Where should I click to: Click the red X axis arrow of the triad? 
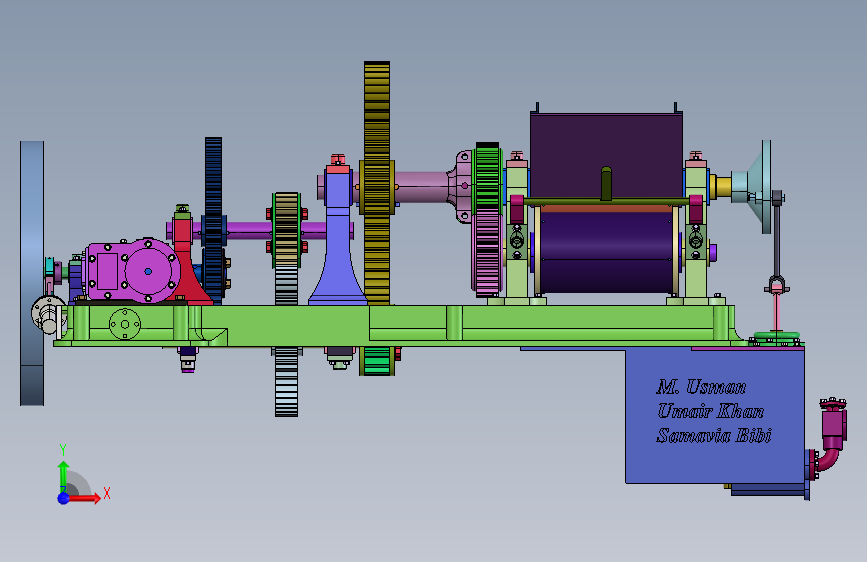(86, 498)
